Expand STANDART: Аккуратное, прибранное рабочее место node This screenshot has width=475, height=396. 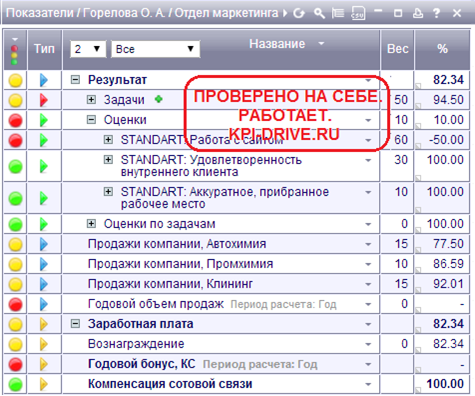click(x=108, y=191)
